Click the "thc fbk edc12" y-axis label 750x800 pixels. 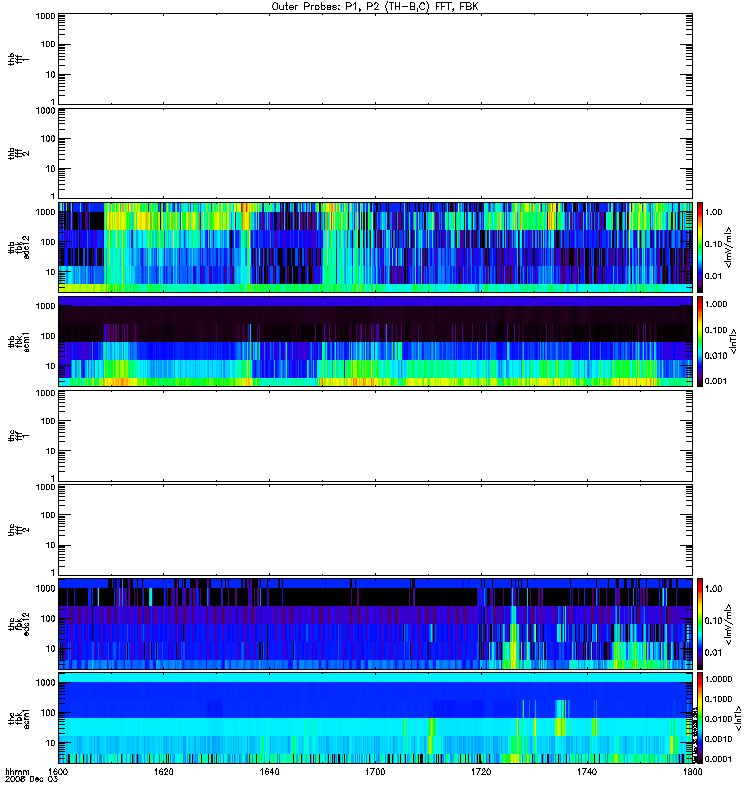pyautogui.click(x=19, y=624)
